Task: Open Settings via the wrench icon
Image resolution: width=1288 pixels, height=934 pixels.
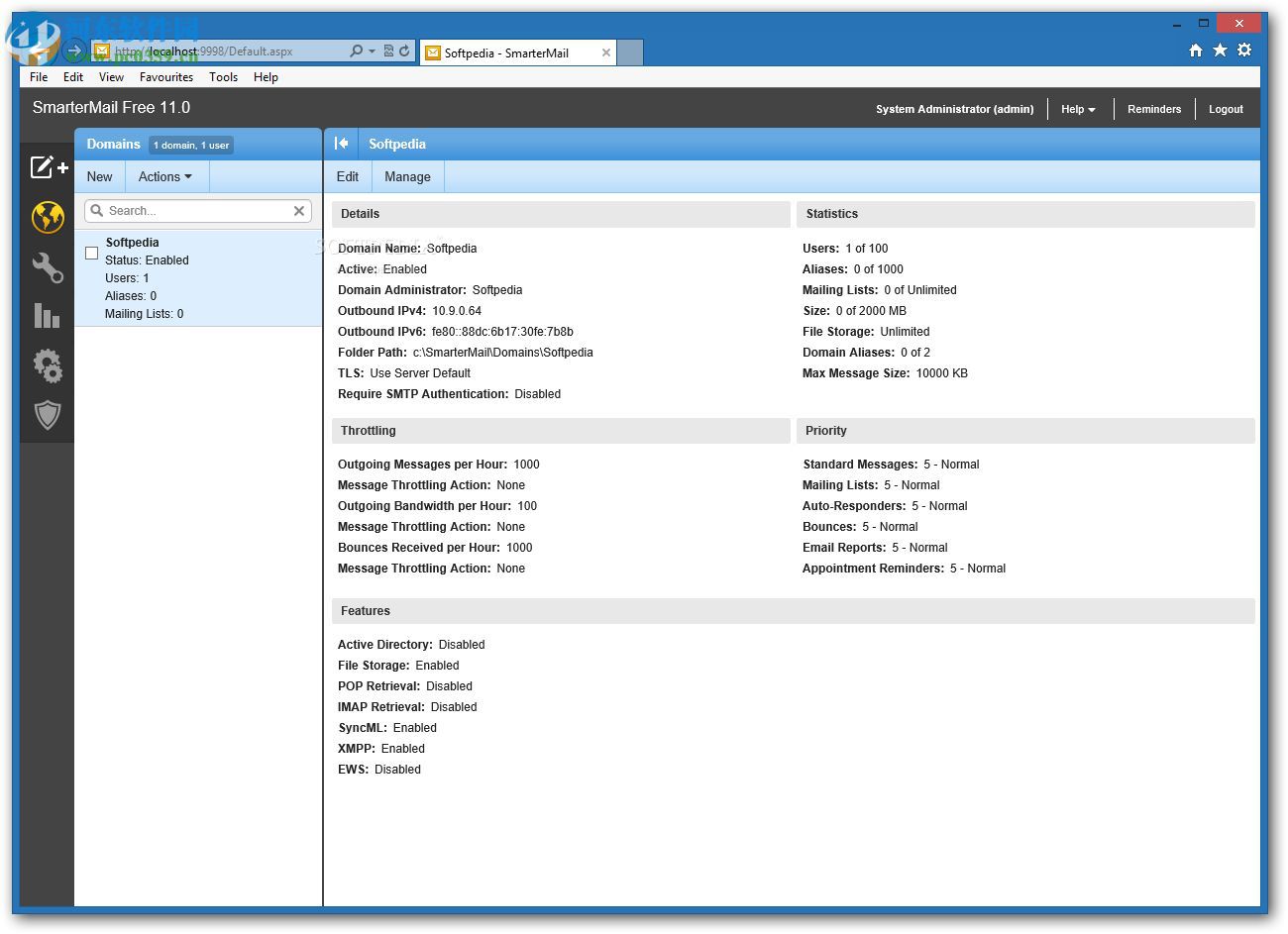Action: [47, 266]
